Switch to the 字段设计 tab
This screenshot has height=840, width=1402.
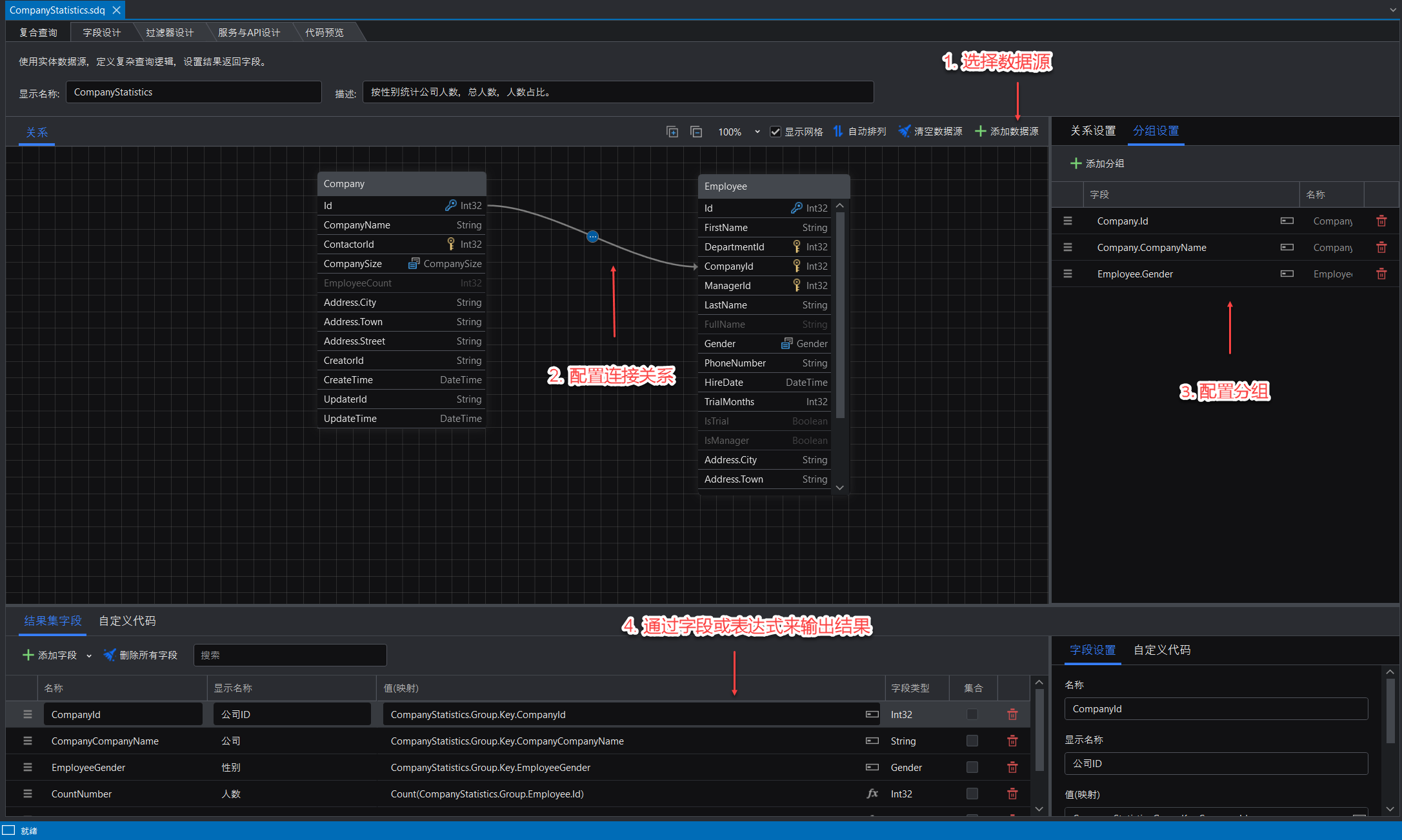click(102, 33)
